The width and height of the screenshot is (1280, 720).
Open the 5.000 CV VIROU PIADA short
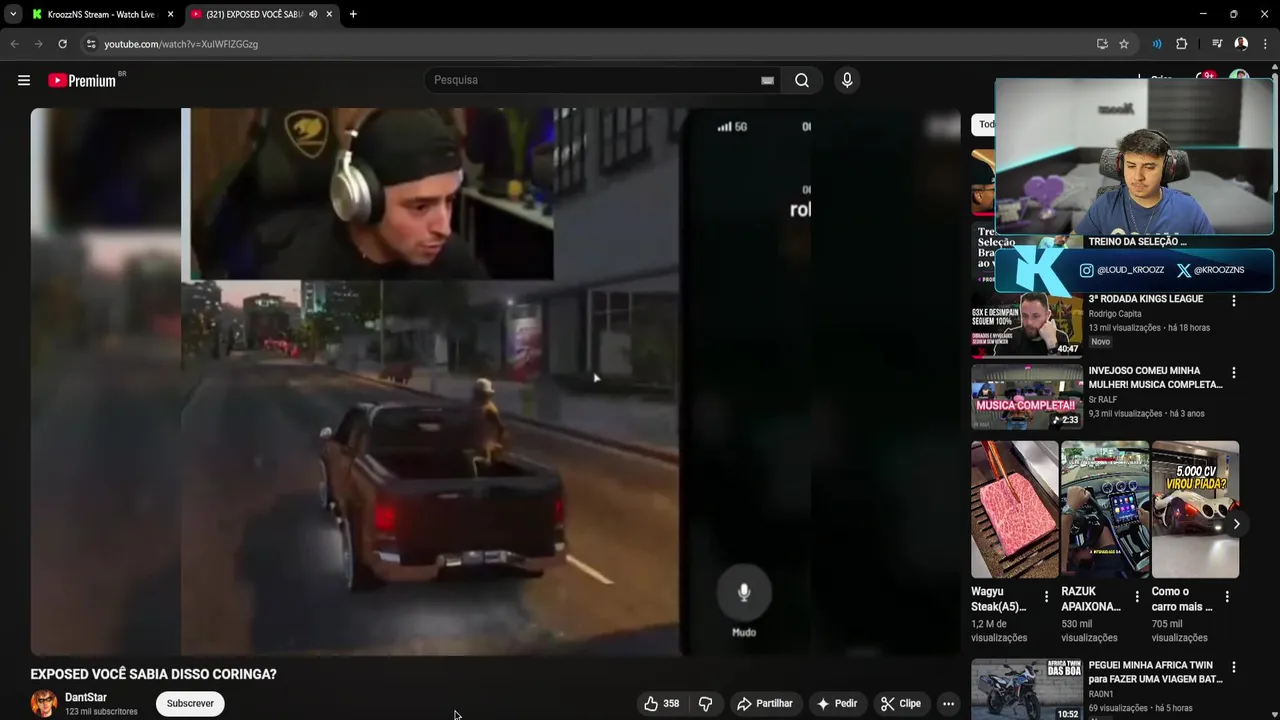coord(1195,510)
